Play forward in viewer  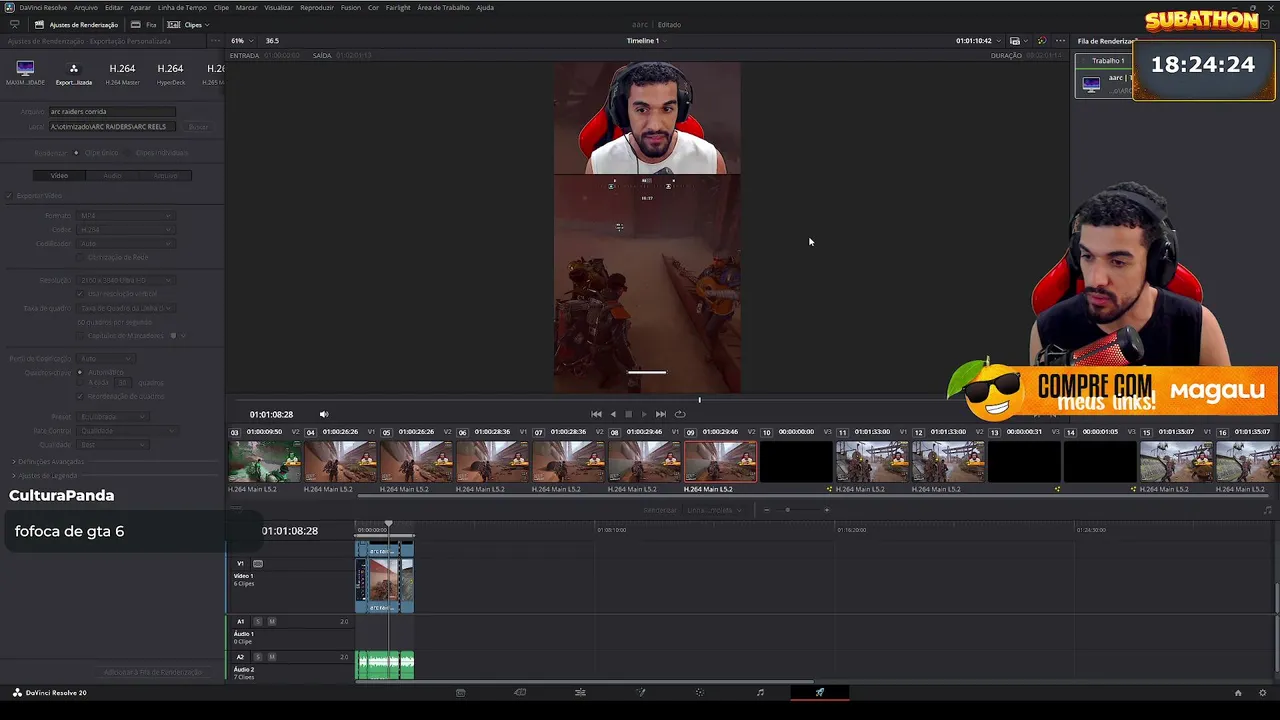[x=644, y=414]
